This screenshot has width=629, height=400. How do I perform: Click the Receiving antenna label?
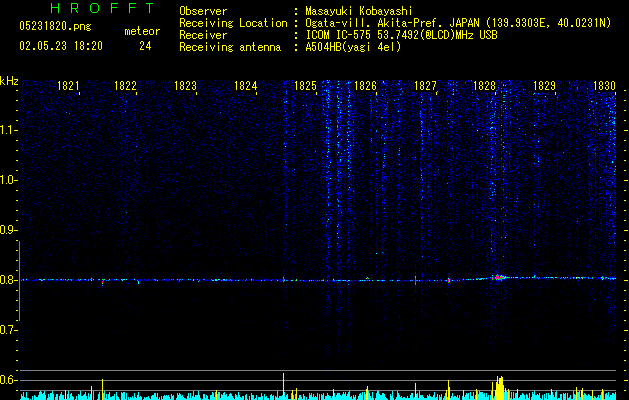click(230, 47)
